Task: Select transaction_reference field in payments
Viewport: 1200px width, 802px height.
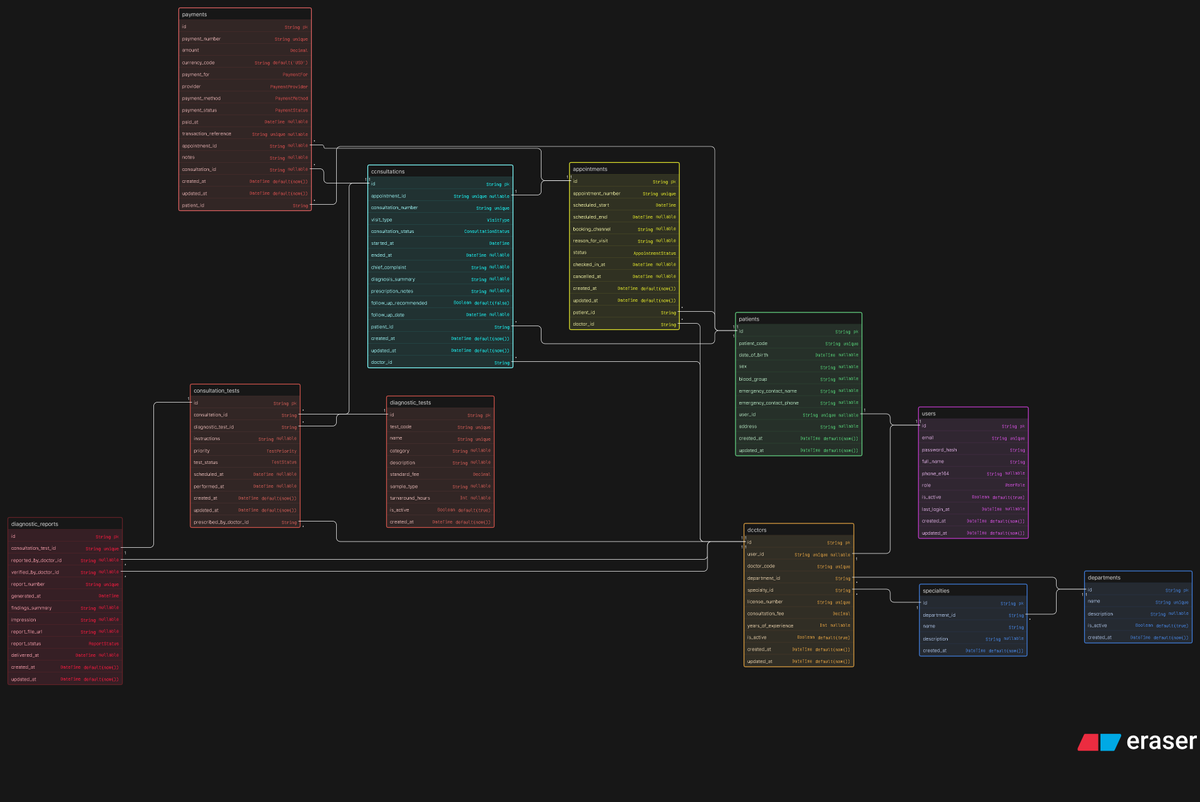Action: click(x=245, y=134)
